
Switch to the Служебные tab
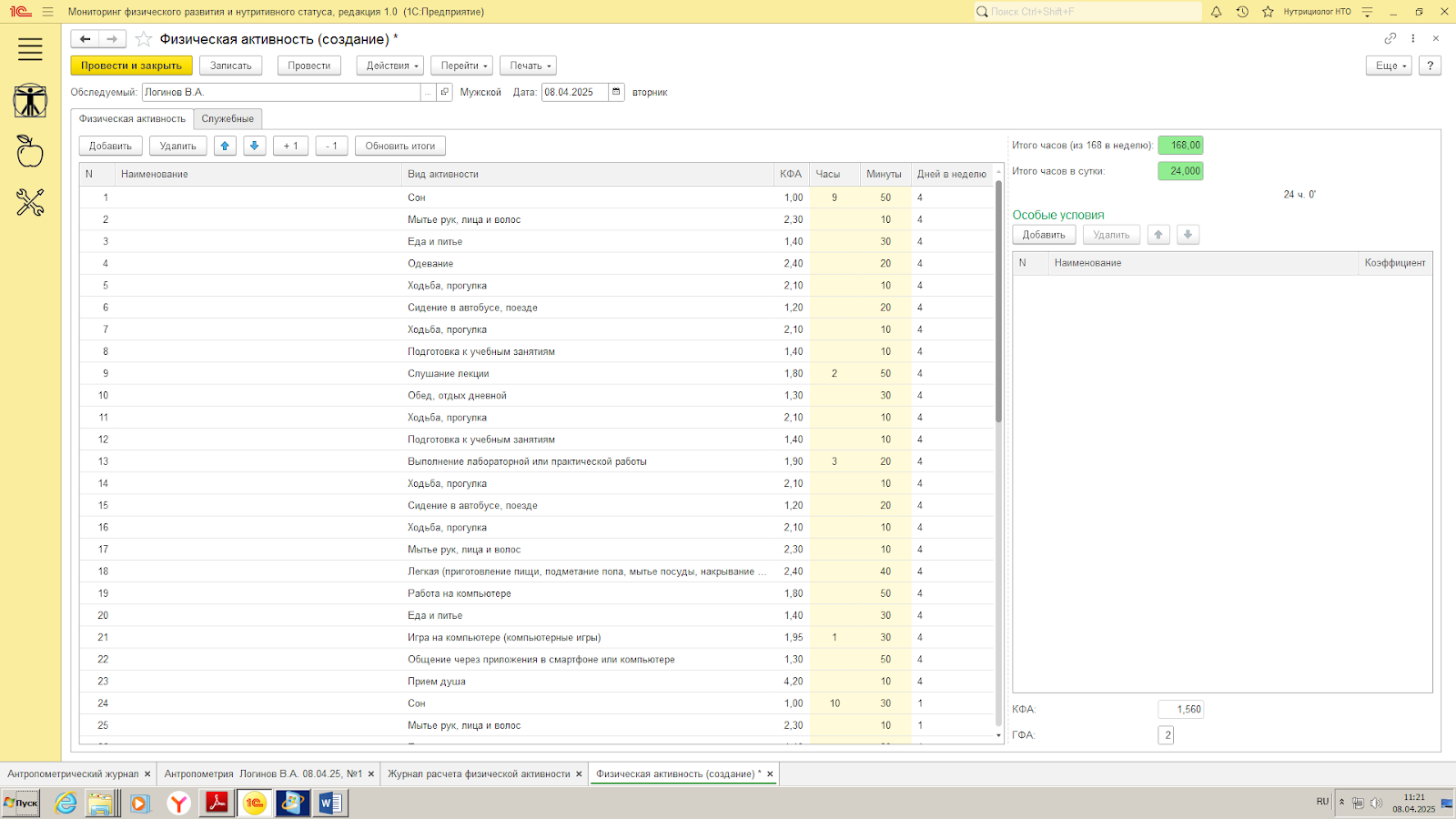tap(227, 118)
